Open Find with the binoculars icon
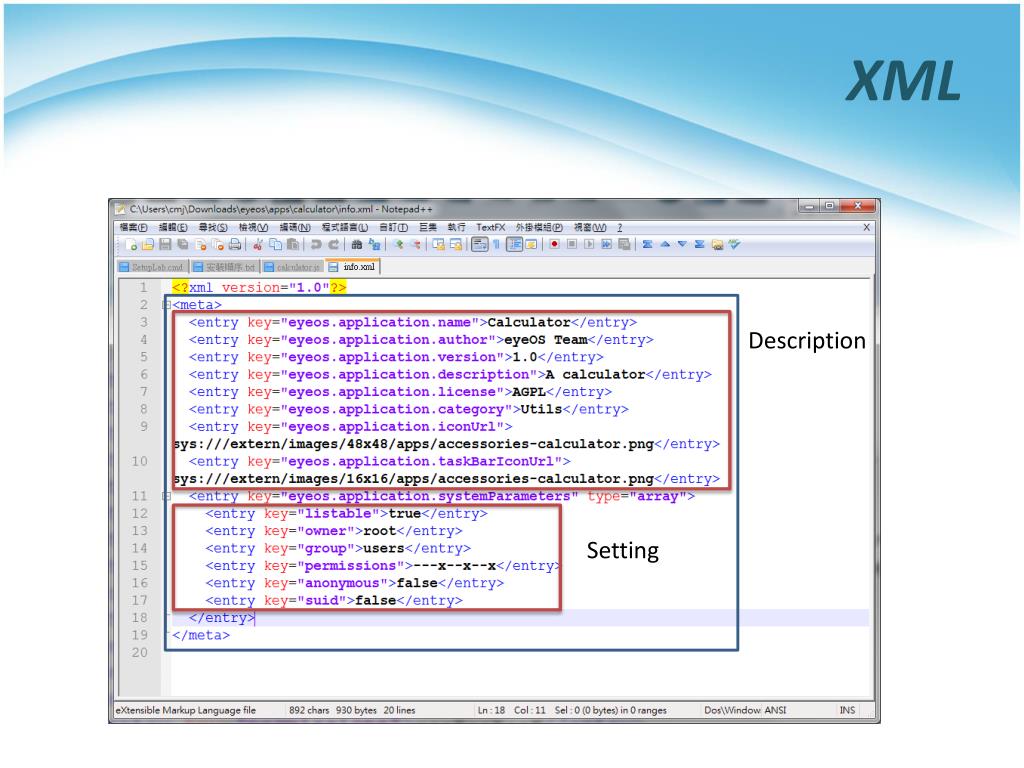 point(357,245)
